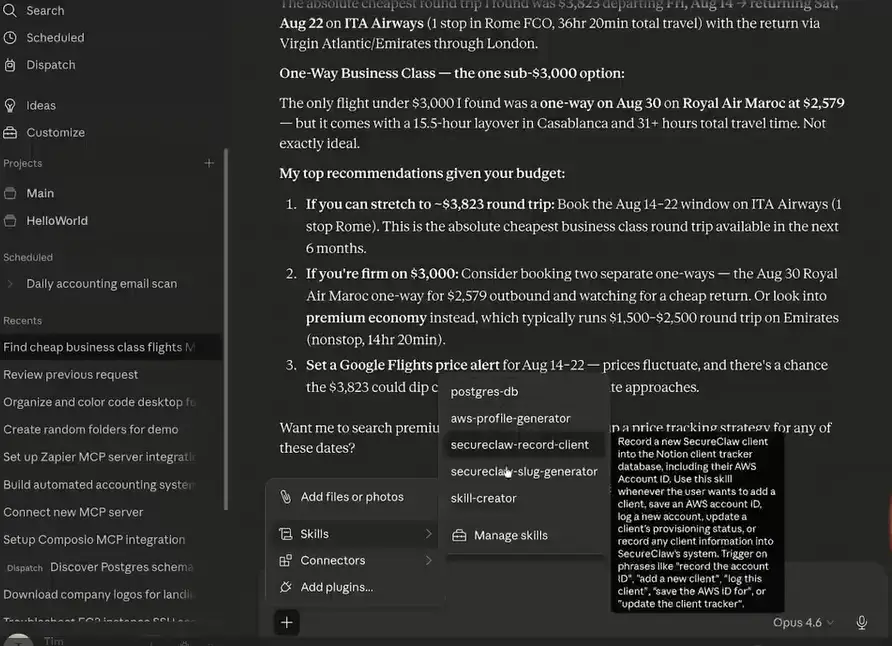This screenshot has height=646, width=892.
Task: Click the Customize label in sidebar
Action: 55,132
